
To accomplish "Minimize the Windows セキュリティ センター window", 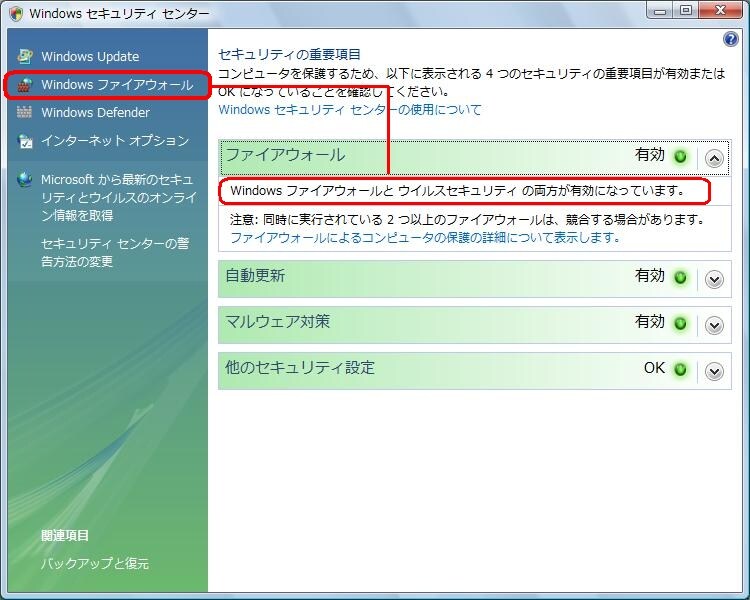I will 660,11.
